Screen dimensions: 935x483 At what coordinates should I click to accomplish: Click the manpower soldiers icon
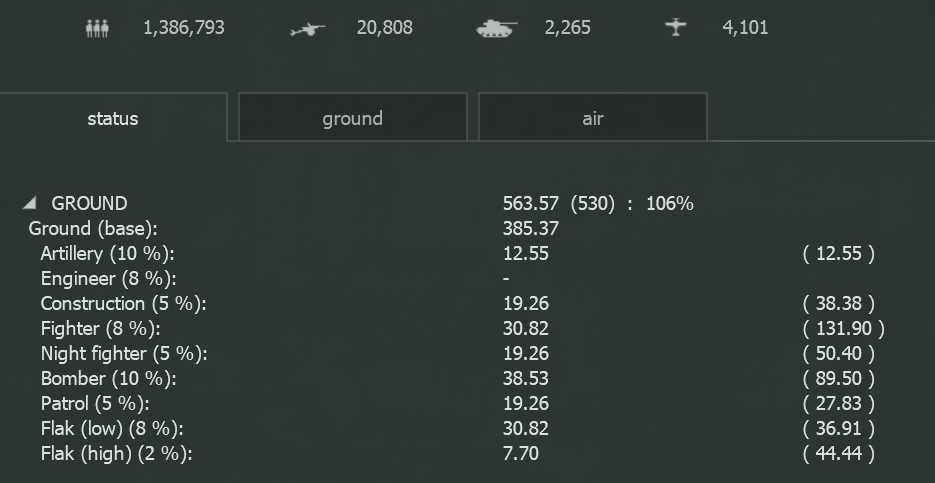point(97,28)
